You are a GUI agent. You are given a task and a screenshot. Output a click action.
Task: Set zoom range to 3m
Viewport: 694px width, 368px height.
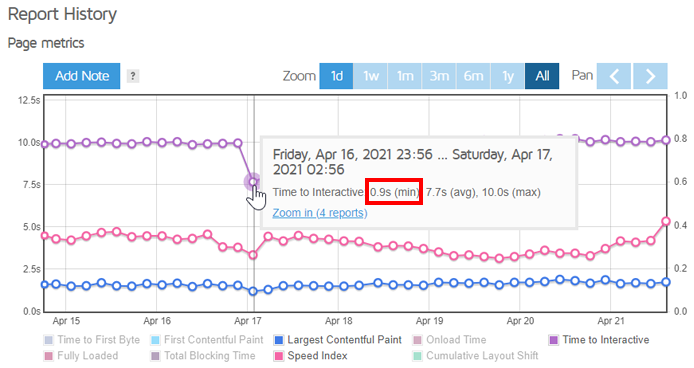(x=439, y=76)
